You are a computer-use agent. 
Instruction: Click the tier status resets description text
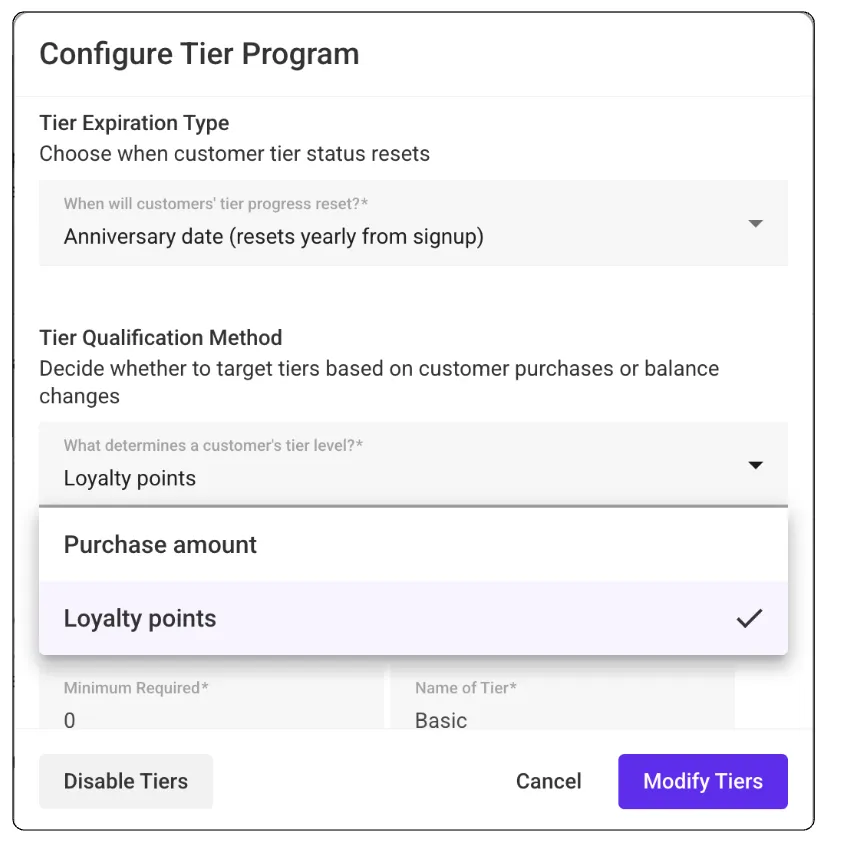coord(234,154)
